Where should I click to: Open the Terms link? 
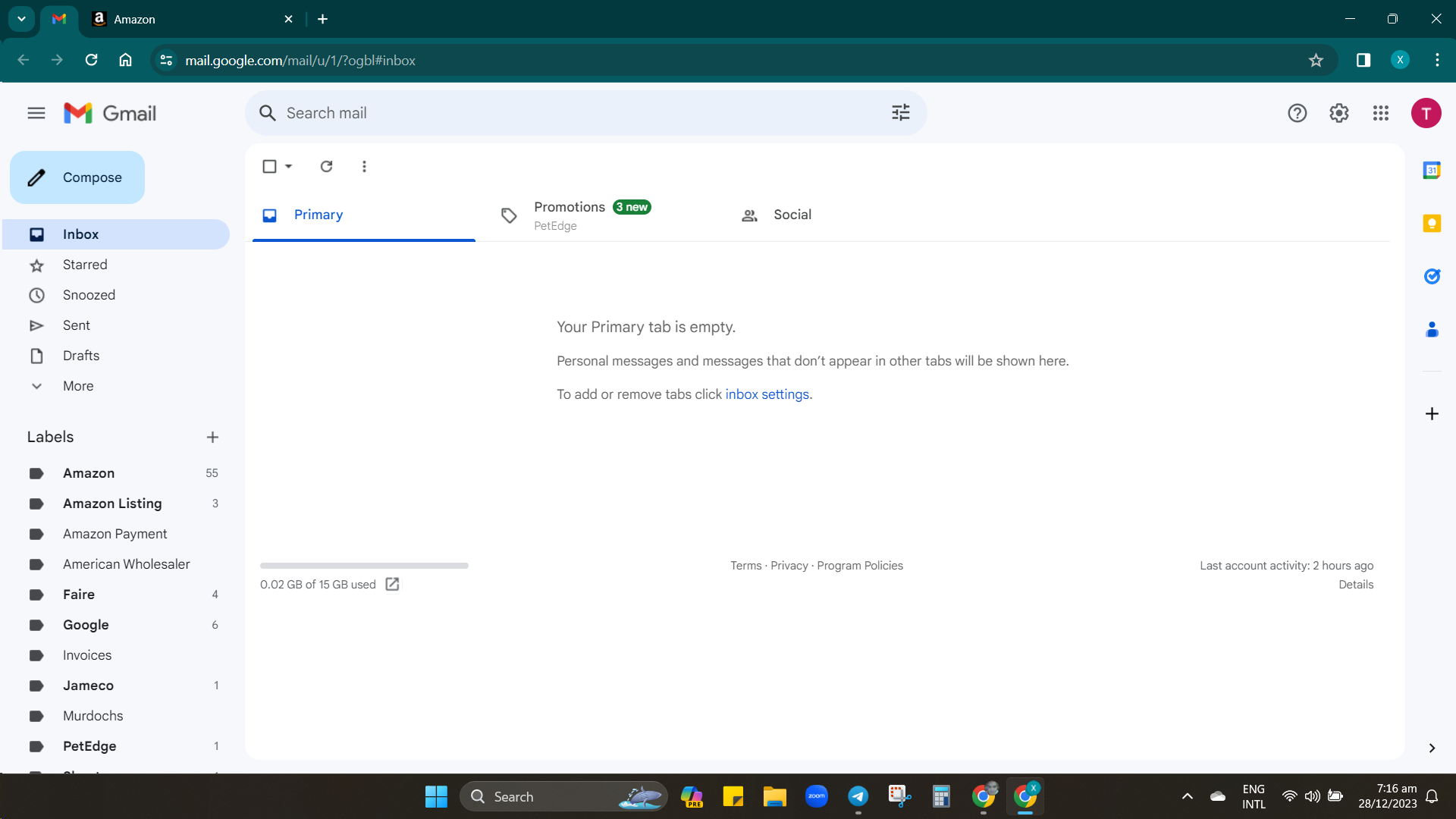[745, 566]
